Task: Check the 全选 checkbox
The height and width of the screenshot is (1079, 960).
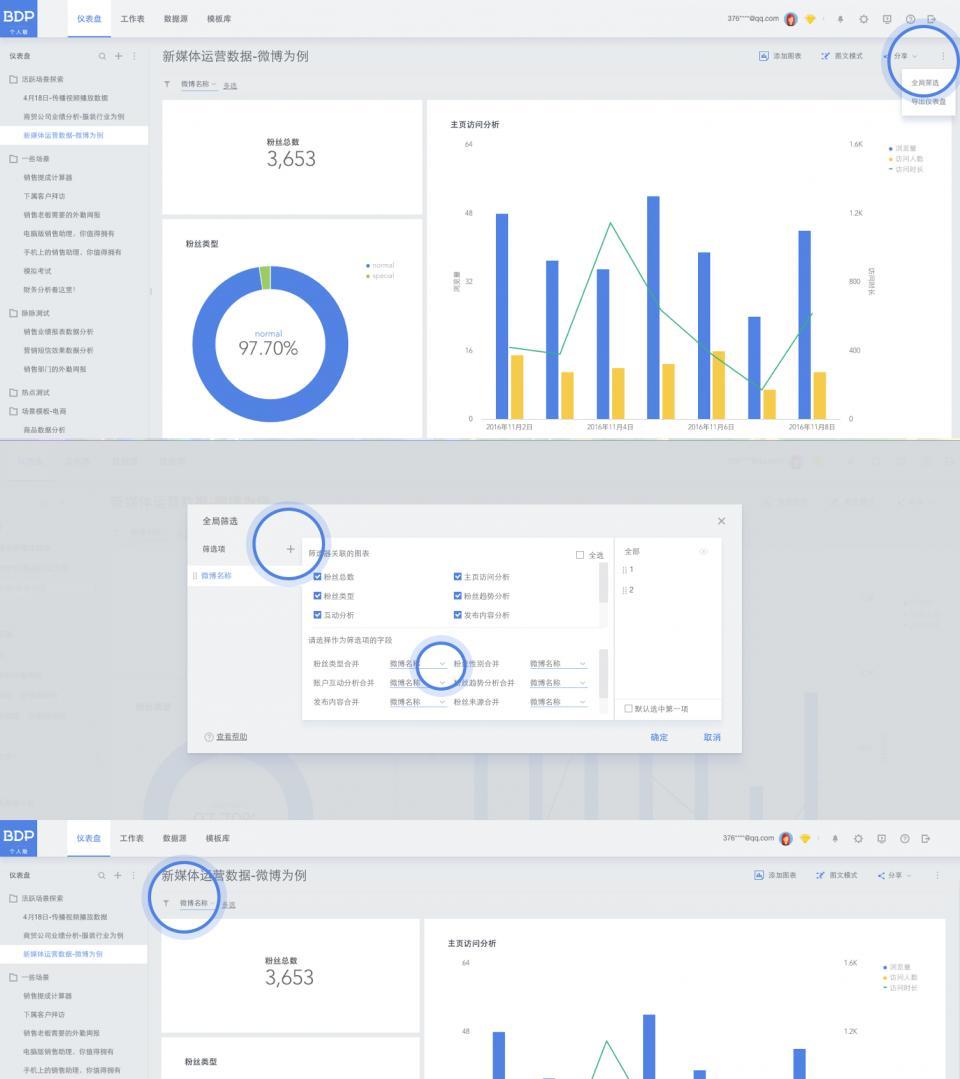Action: 580,555
